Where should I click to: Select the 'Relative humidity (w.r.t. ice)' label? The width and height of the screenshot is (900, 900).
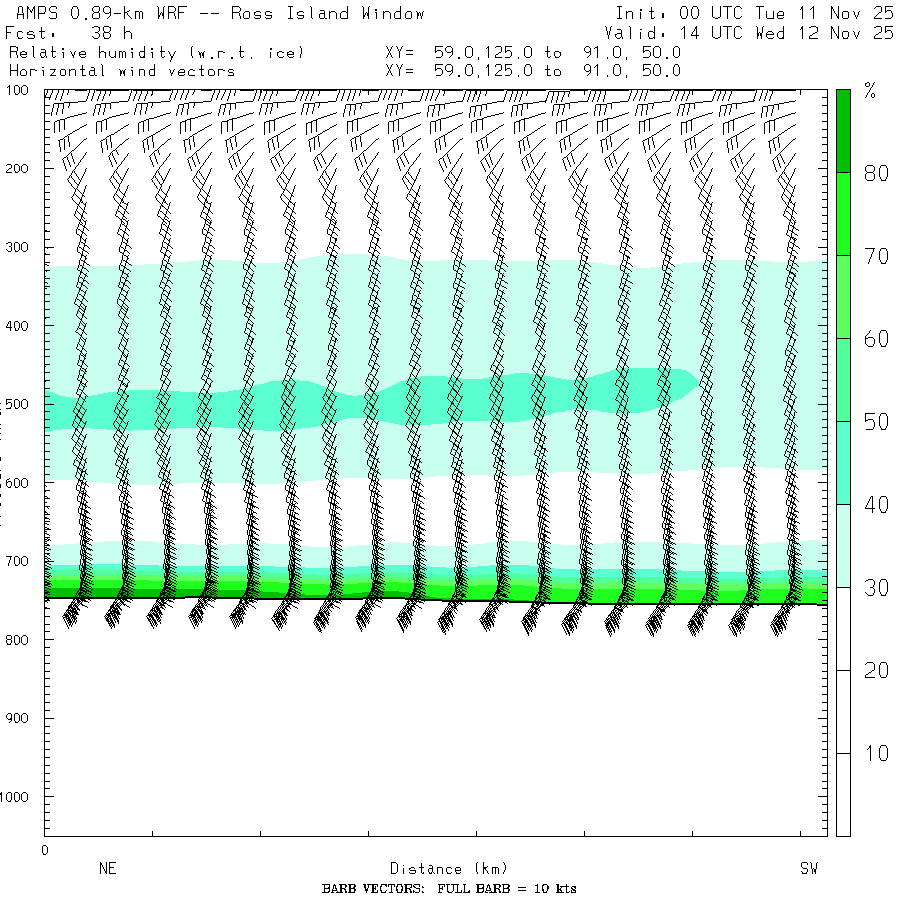point(156,53)
